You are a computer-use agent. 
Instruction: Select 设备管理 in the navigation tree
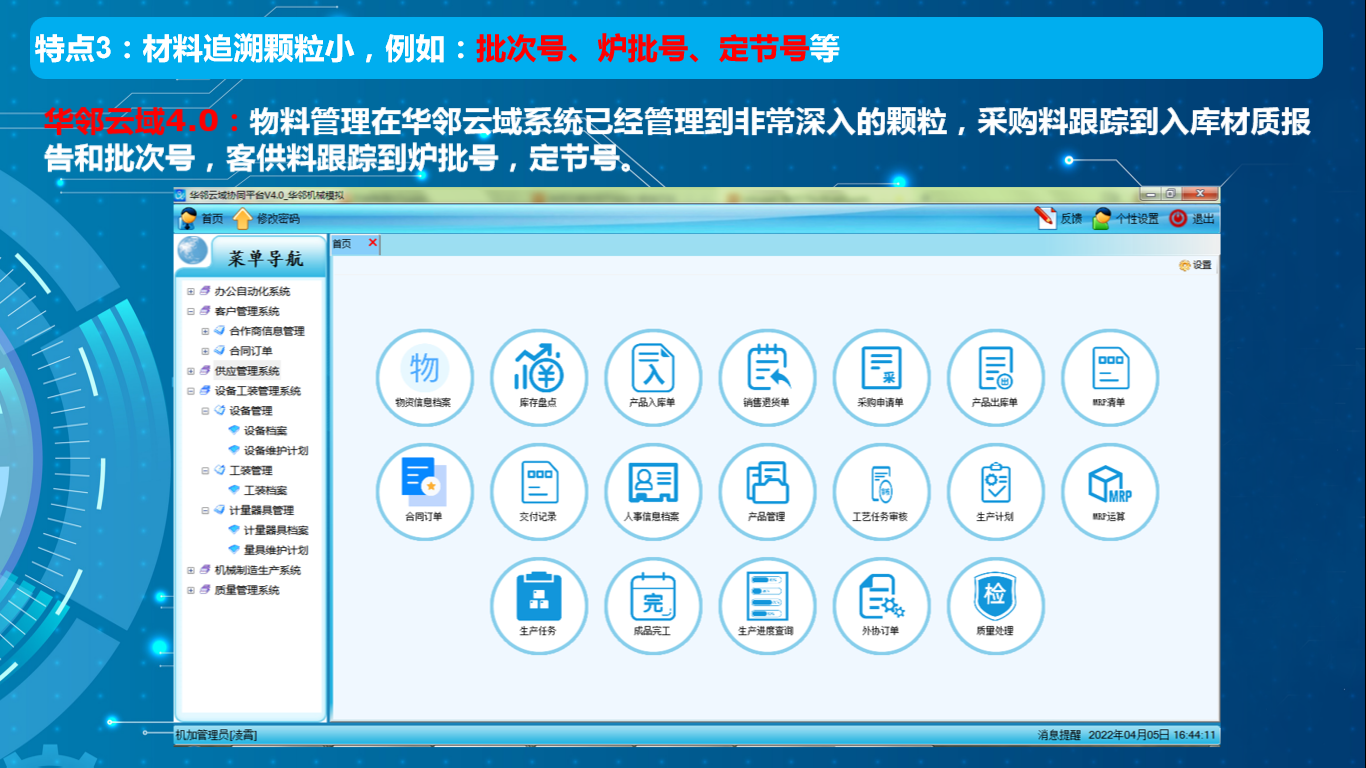(251, 411)
